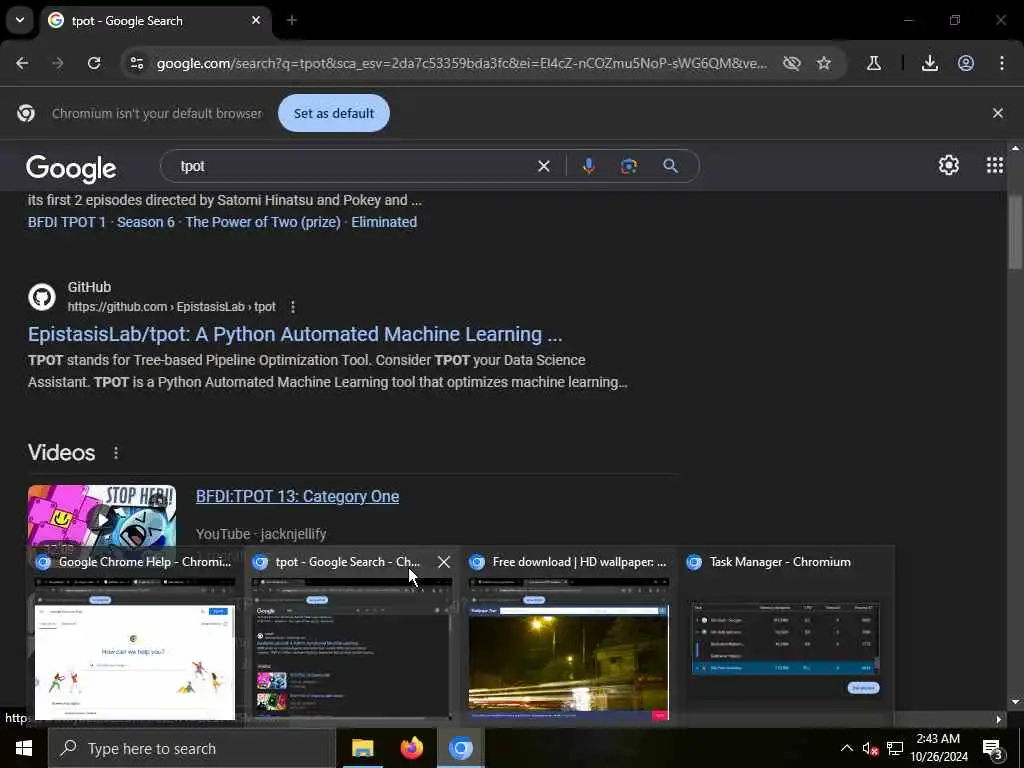1024x768 pixels.
Task: Search by image with Lens icon
Action: [x=628, y=166]
